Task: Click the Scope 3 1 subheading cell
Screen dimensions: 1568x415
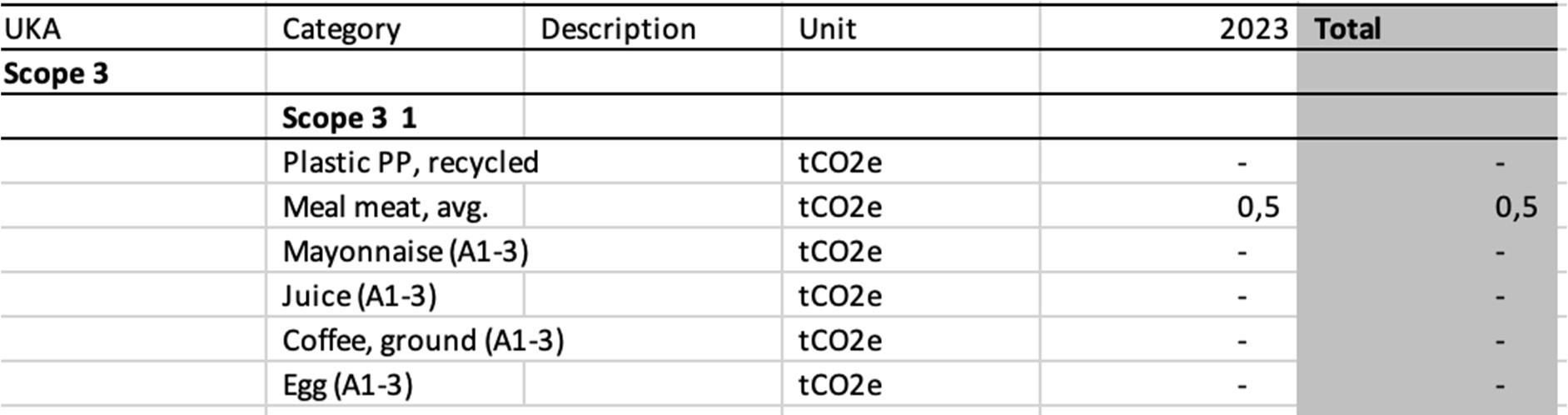Action: click(x=349, y=118)
